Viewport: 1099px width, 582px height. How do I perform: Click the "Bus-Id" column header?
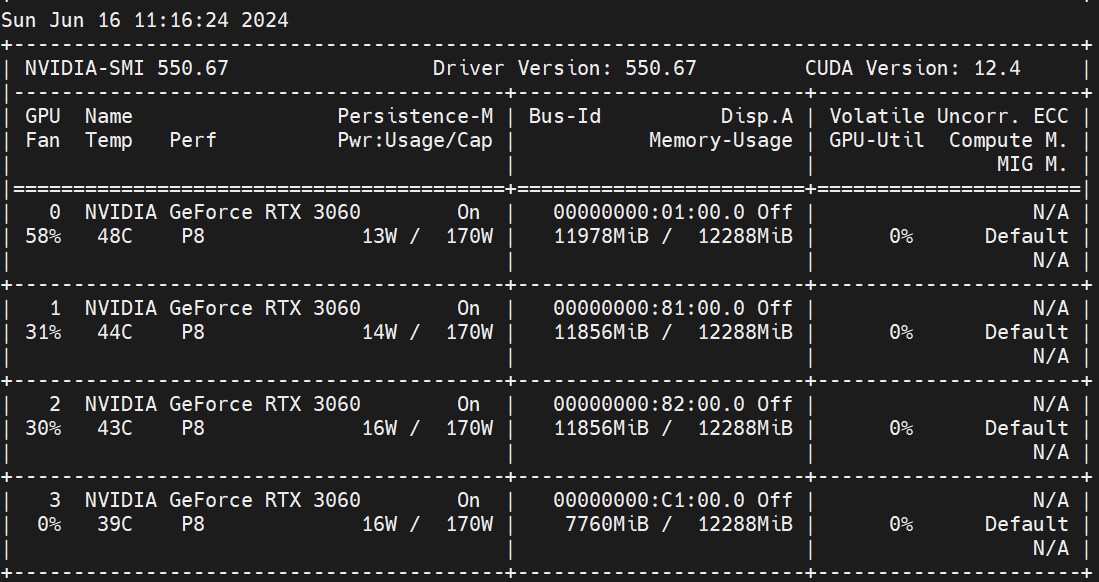[x=565, y=116]
